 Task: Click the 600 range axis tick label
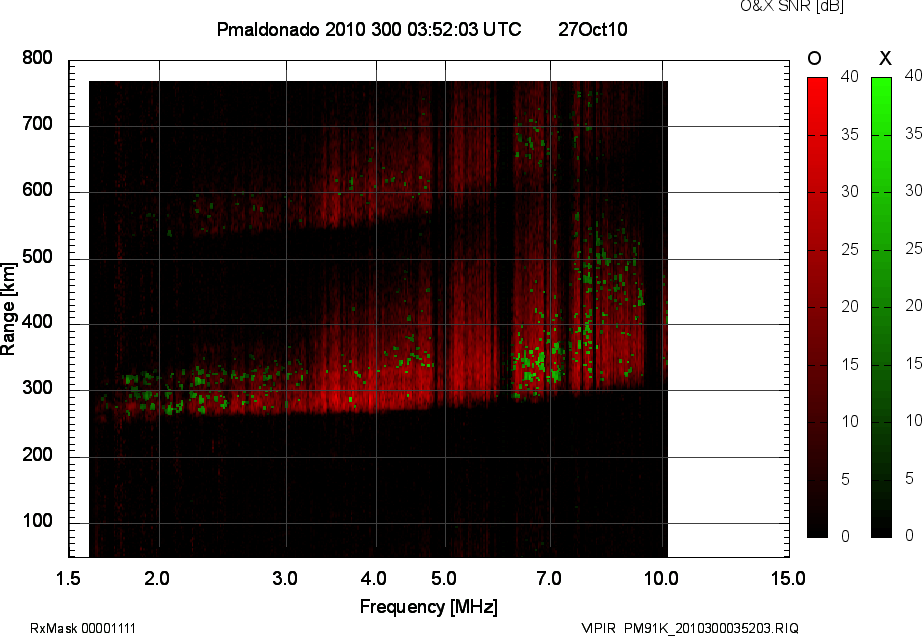(37, 190)
